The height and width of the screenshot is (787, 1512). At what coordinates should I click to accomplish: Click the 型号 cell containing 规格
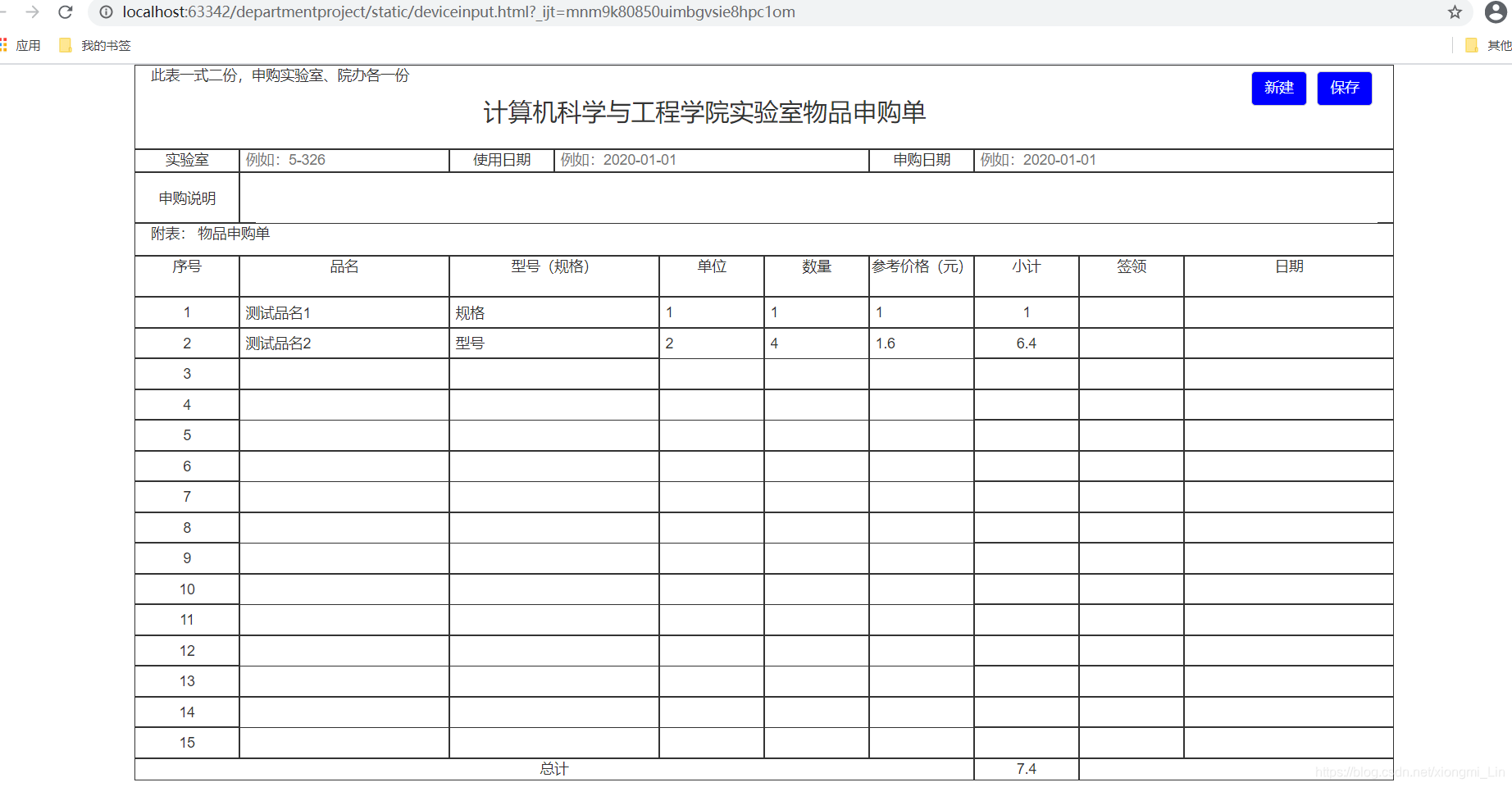(x=554, y=312)
